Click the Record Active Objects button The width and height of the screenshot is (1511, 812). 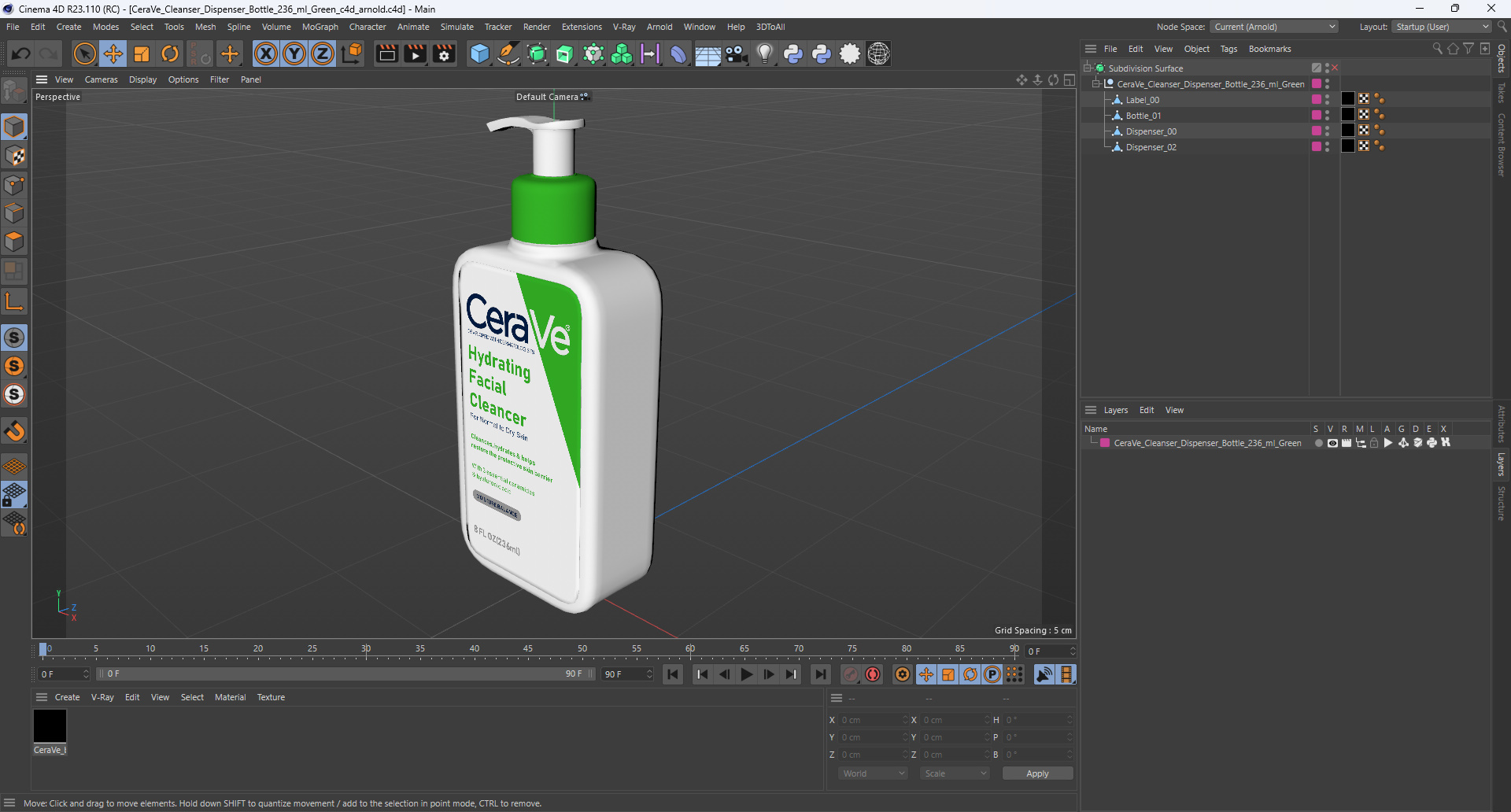click(851, 674)
